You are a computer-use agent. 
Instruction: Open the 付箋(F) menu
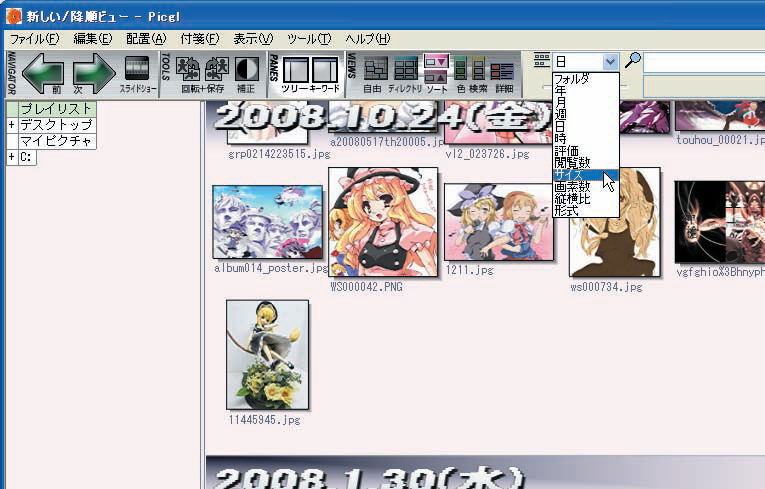tap(200, 39)
